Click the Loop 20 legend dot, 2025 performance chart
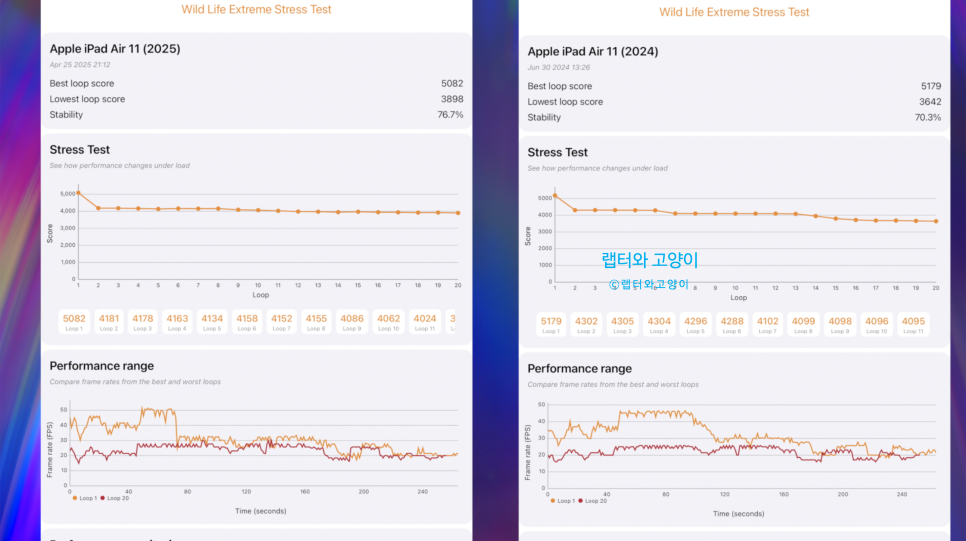The image size is (966, 541). tap(102, 498)
